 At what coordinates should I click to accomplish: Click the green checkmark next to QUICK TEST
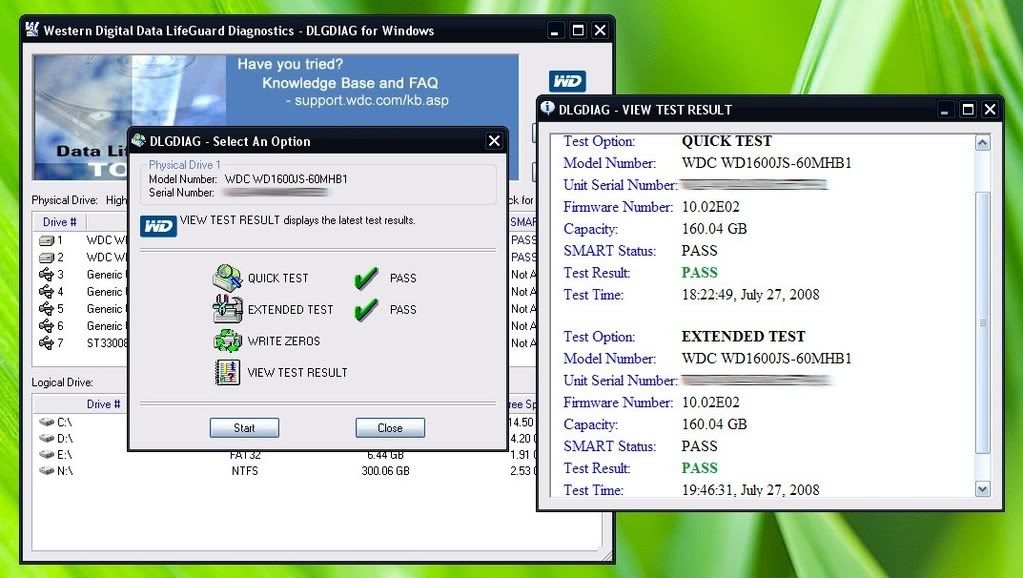click(x=366, y=278)
